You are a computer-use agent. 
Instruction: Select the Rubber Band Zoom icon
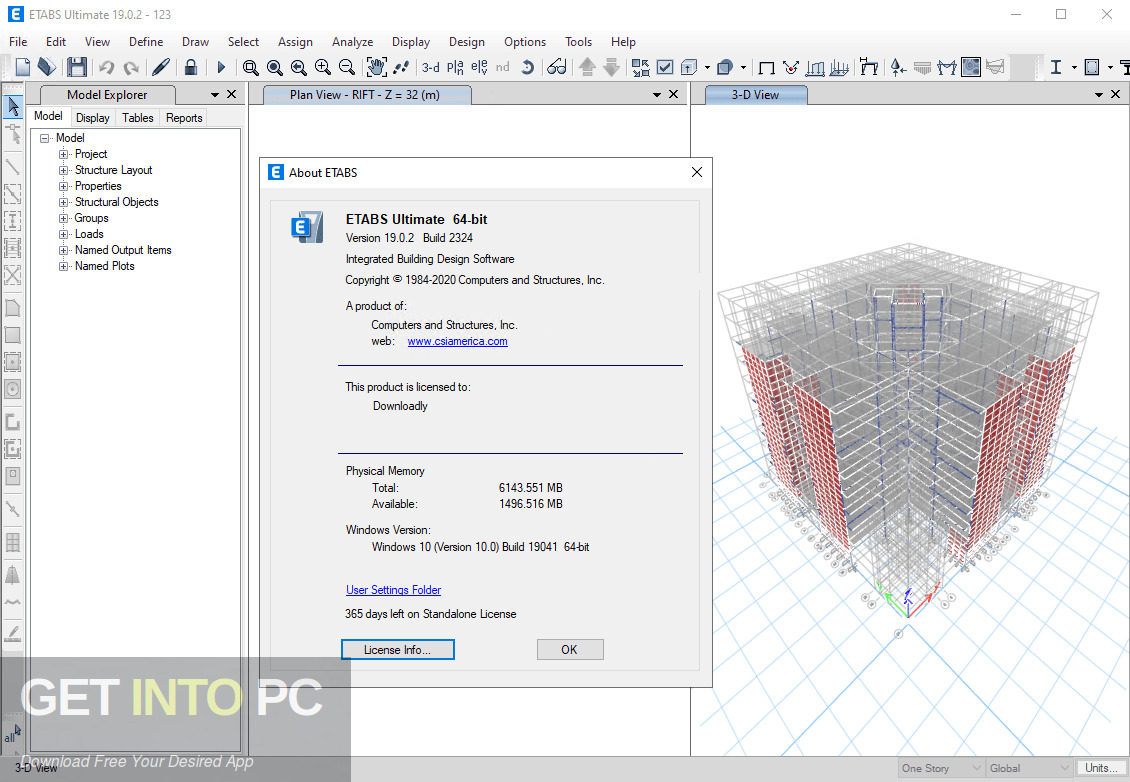pyautogui.click(x=250, y=67)
